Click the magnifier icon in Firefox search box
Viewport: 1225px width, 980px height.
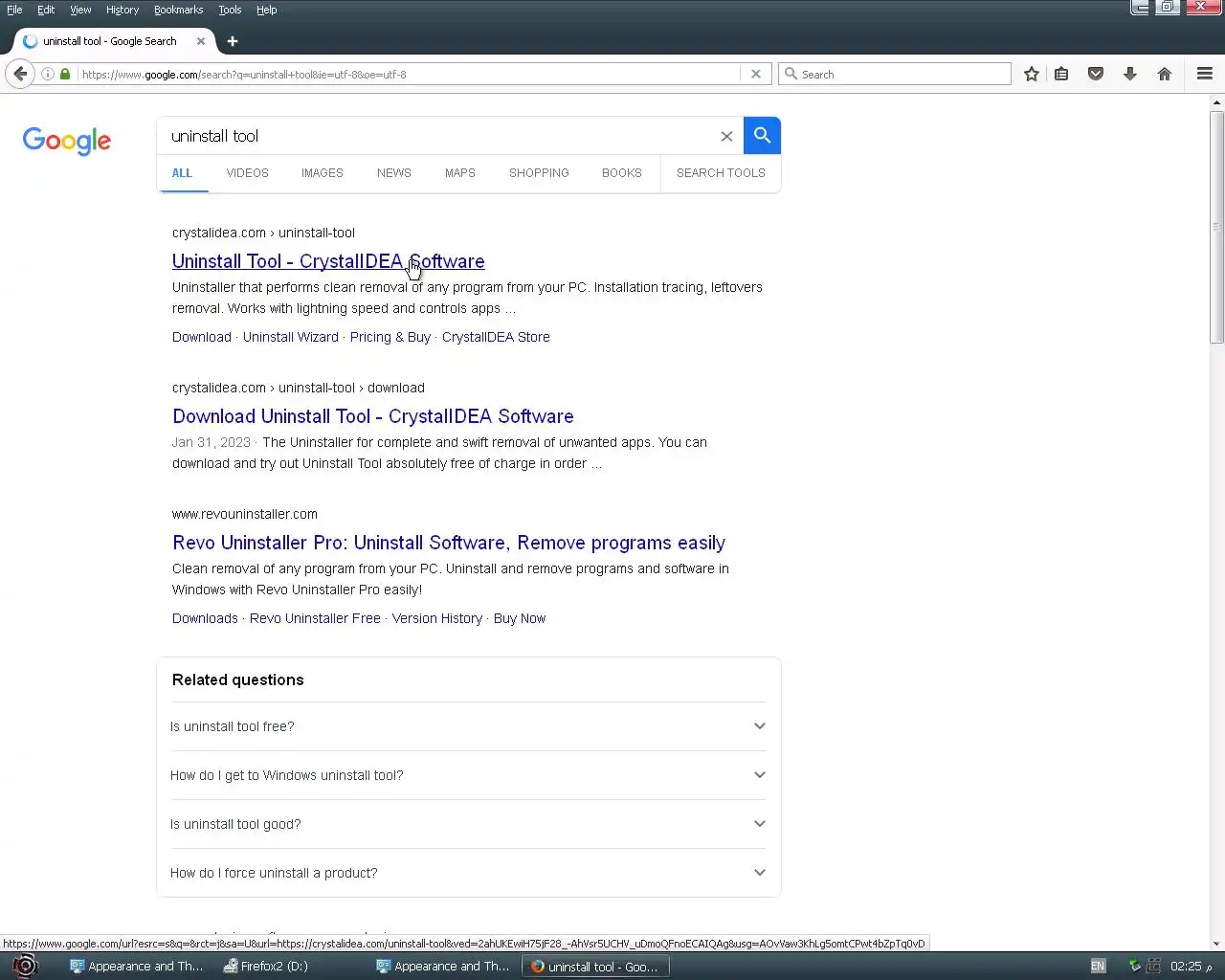[x=791, y=74]
